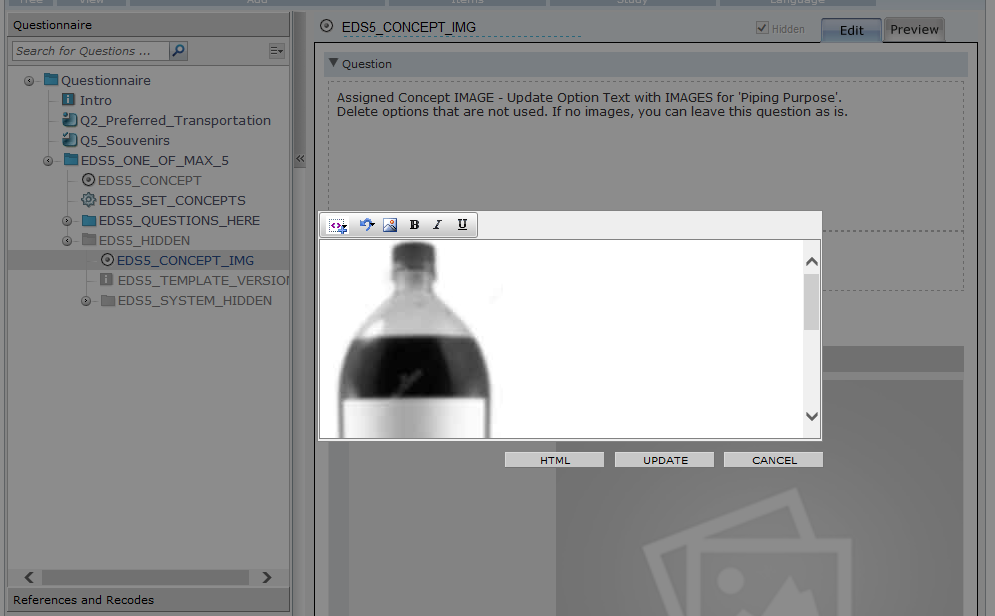Select EDS5_CONCEPT in the tree
The width and height of the screenshot is (995, 616).
coord(150,180)
